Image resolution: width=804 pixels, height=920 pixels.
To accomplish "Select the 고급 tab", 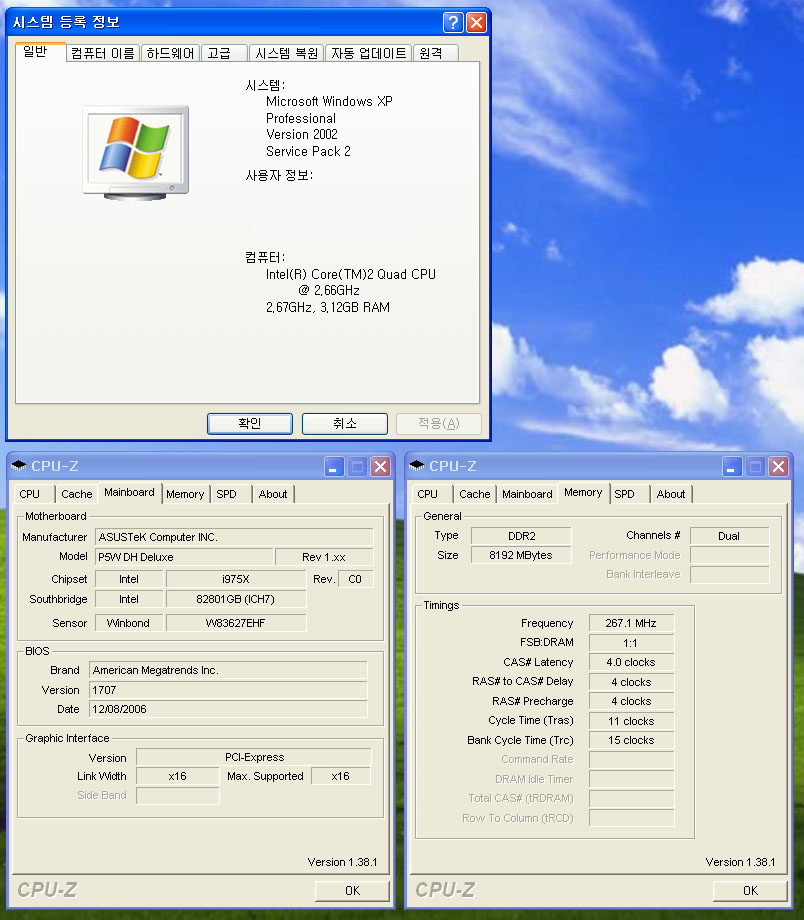I will tap(224, 53).
